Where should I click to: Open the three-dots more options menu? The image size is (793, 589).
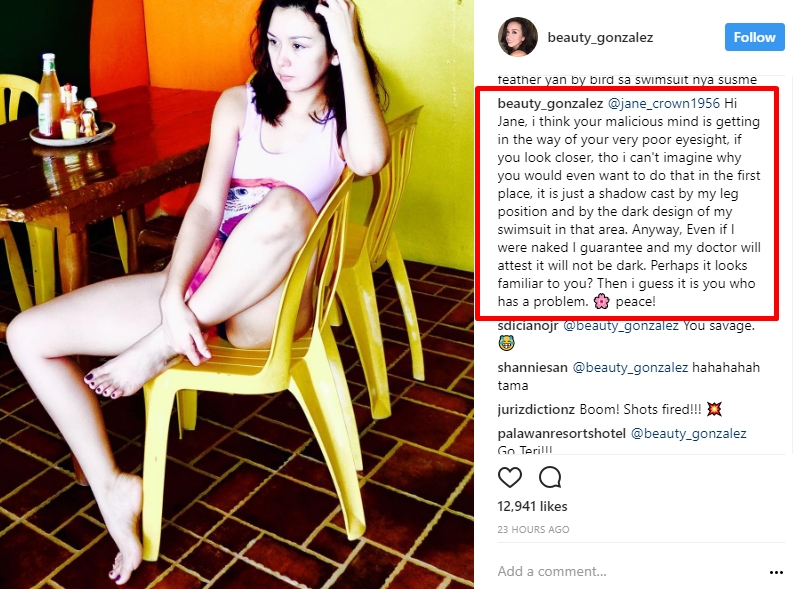click(776, 572)
